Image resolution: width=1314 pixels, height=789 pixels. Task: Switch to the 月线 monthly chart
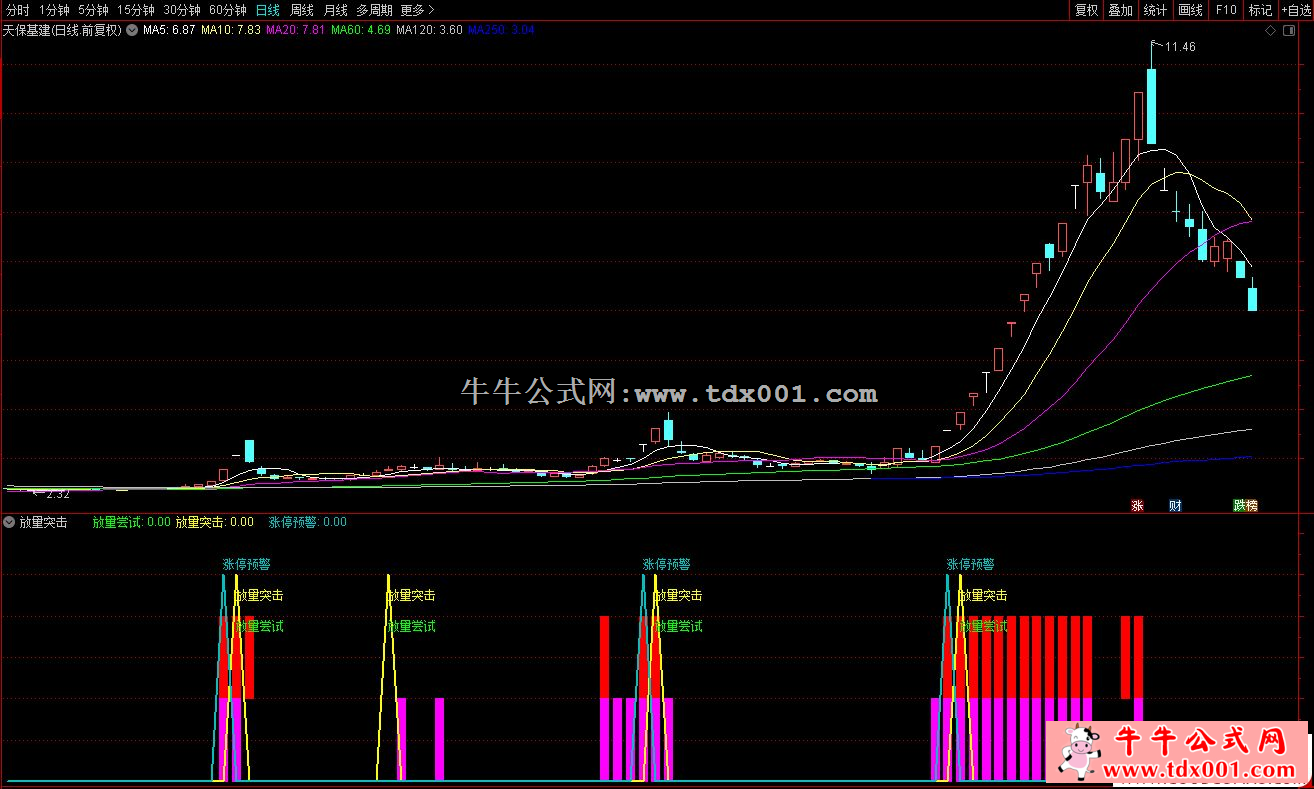click(x=336, y=10)
